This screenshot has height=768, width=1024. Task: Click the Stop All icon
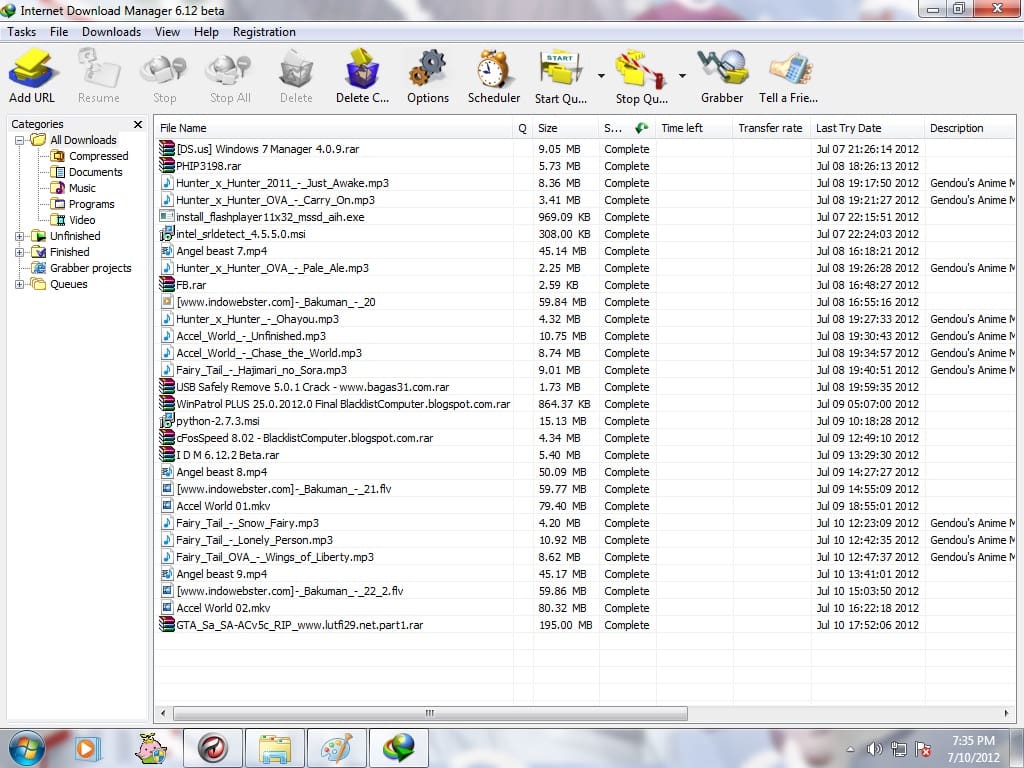click(228, 72)
